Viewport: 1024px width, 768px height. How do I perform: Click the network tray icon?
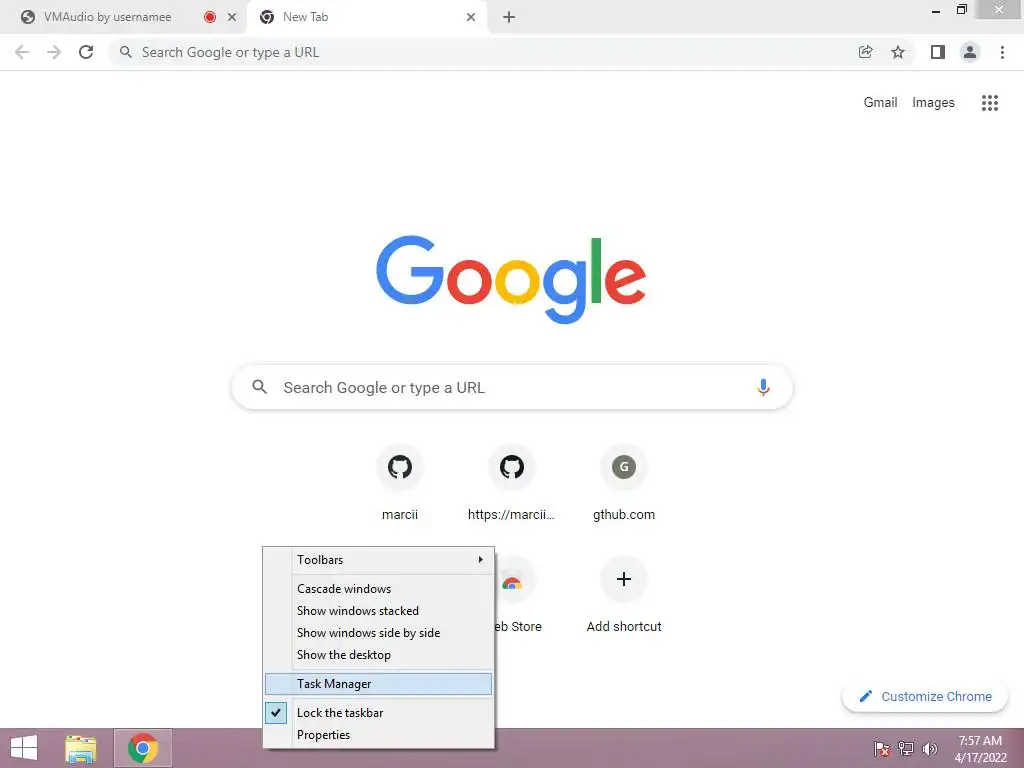click(x=906, y=749)
